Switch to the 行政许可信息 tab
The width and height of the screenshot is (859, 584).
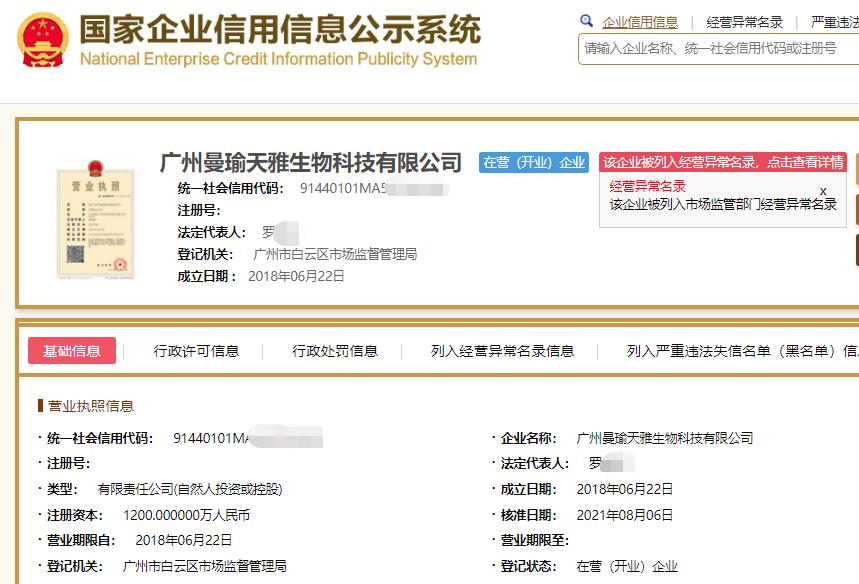coord(195,350)
